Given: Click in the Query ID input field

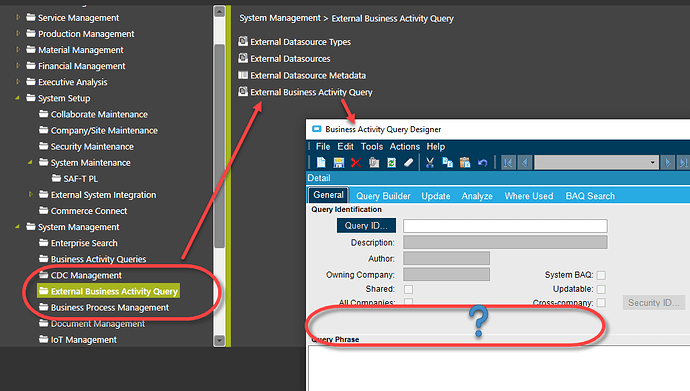Looking at the screenshot, I should coord(505,226).
